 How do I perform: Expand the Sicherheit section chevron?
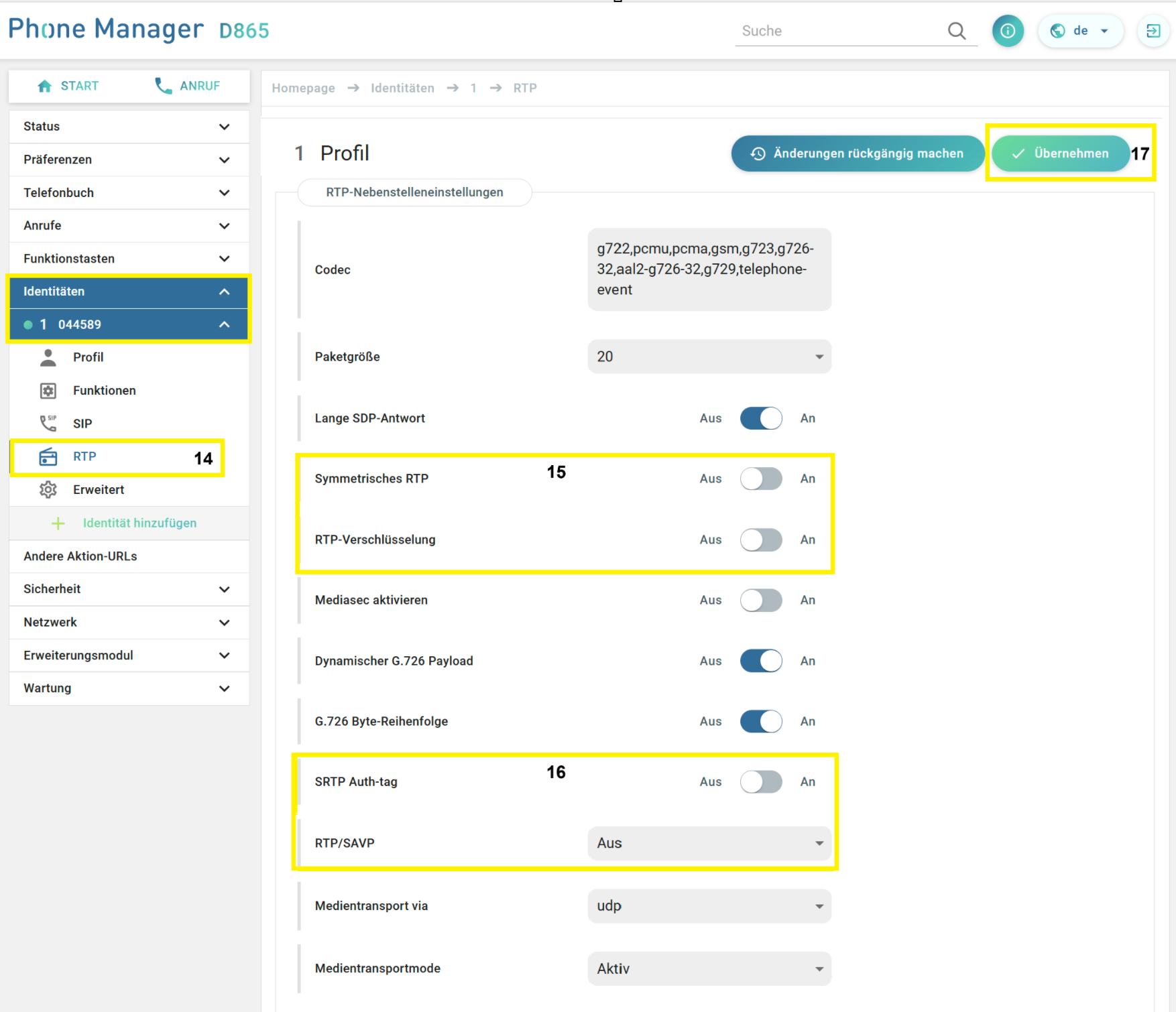[225, 589]
